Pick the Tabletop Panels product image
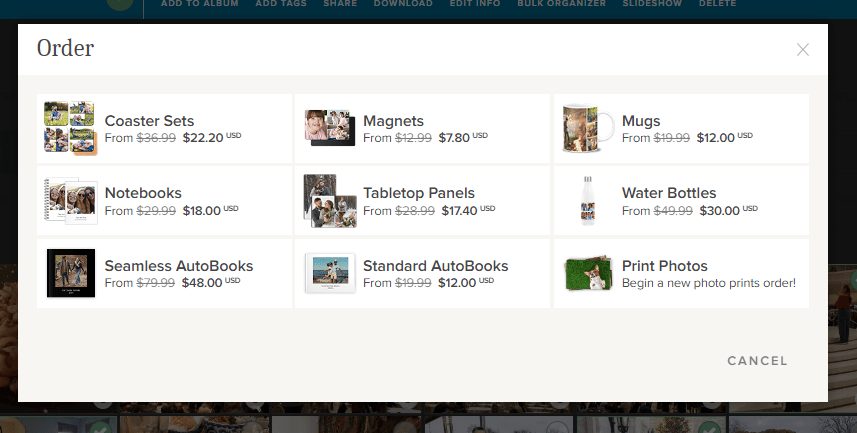The width and height of the screenshot is (857, 433). tap(328, 201)
